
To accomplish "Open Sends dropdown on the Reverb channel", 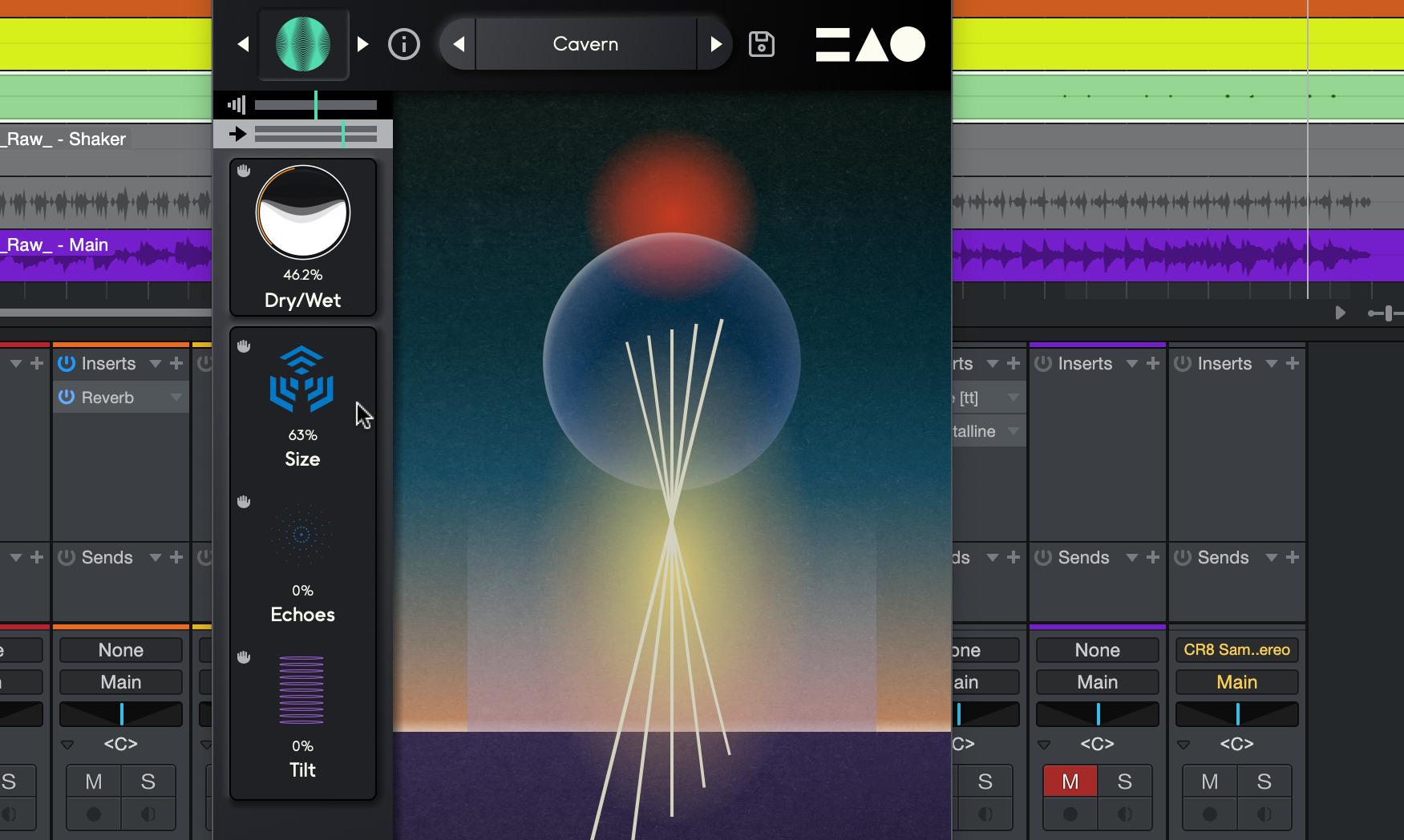I will pyautogui.click(x=156, y=558).
